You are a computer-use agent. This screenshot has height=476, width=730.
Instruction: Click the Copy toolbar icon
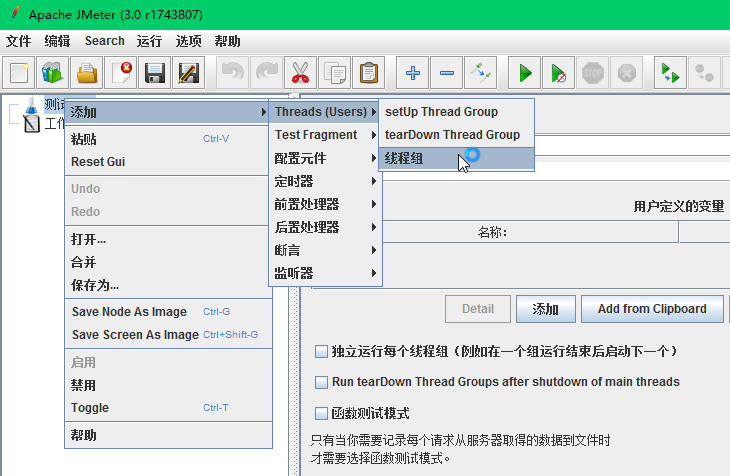(334, 73)
